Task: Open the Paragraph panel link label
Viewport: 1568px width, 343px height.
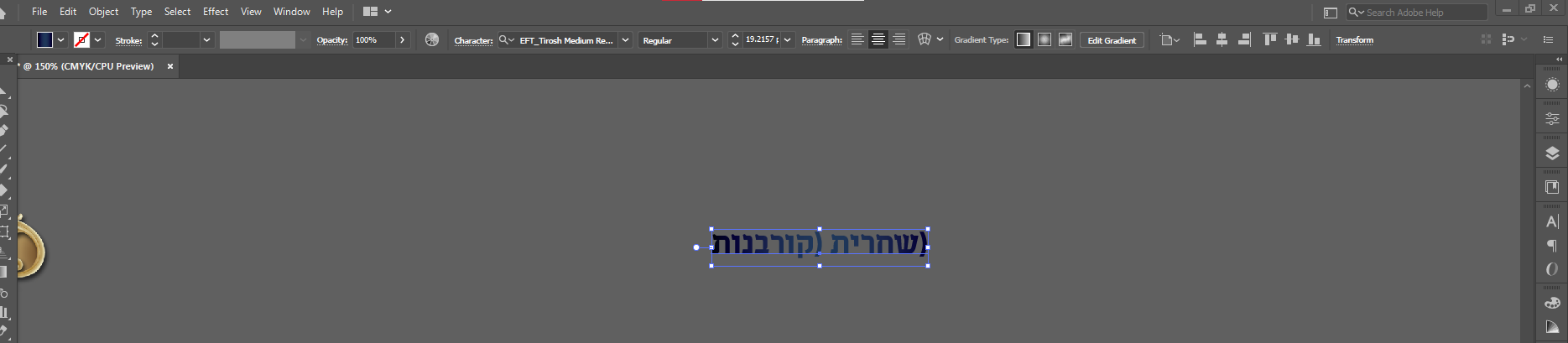Action: pos(821,39)
